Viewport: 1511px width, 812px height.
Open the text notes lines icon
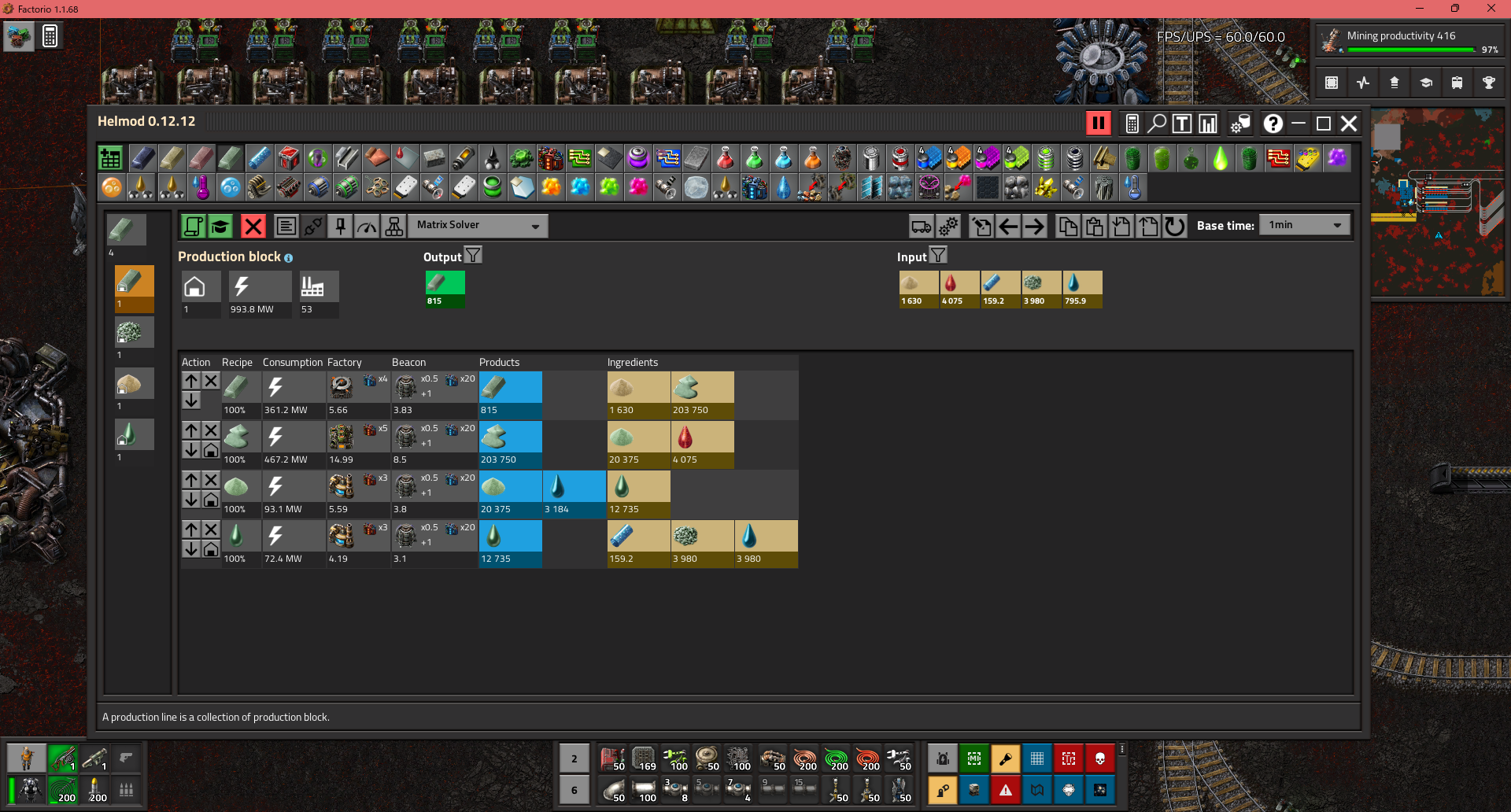286,227
